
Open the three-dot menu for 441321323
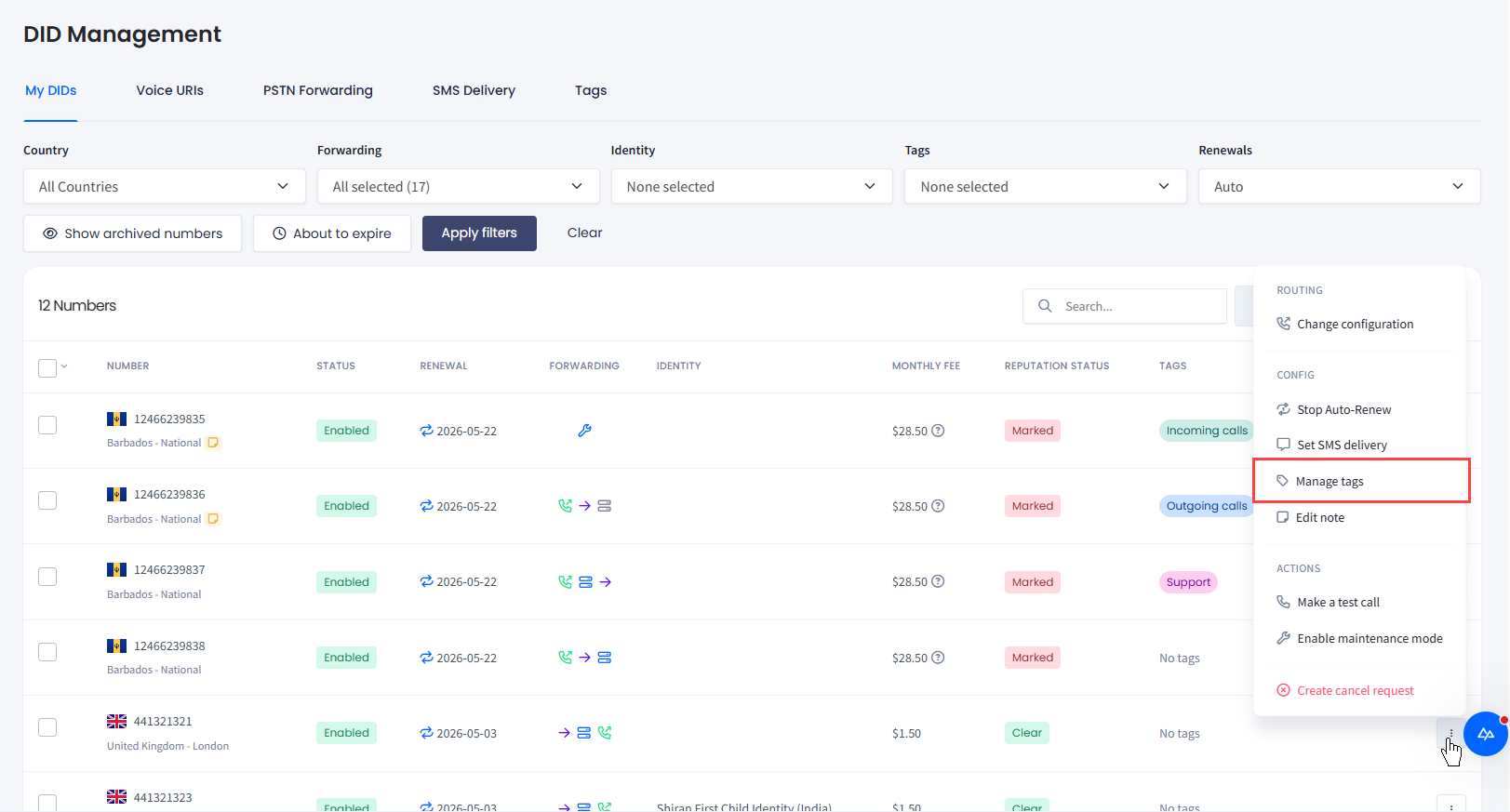tap(1450, 805)
